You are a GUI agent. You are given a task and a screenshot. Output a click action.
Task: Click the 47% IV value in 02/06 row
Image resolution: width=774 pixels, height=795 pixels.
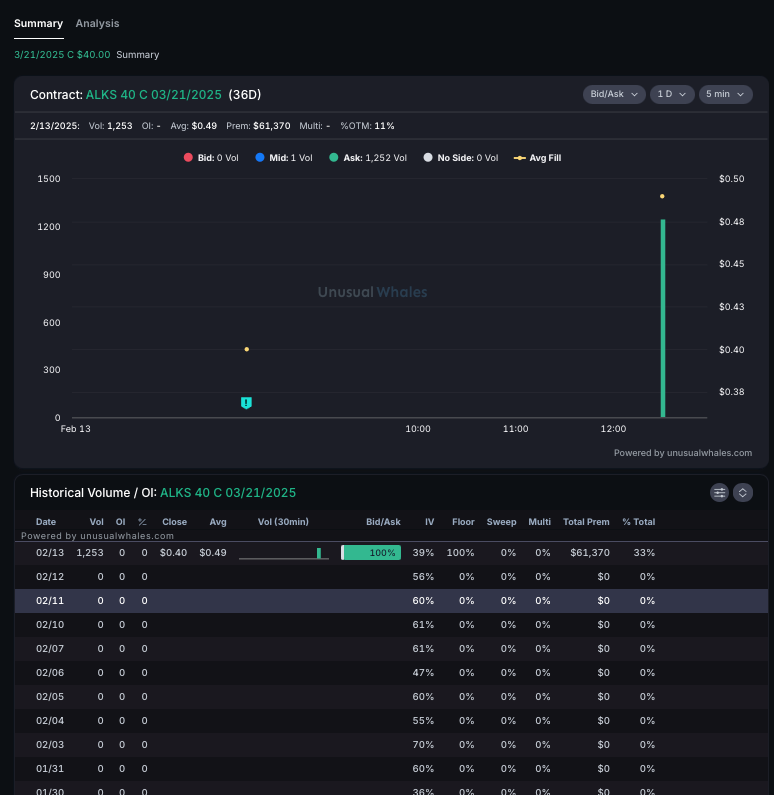[423, 673]
